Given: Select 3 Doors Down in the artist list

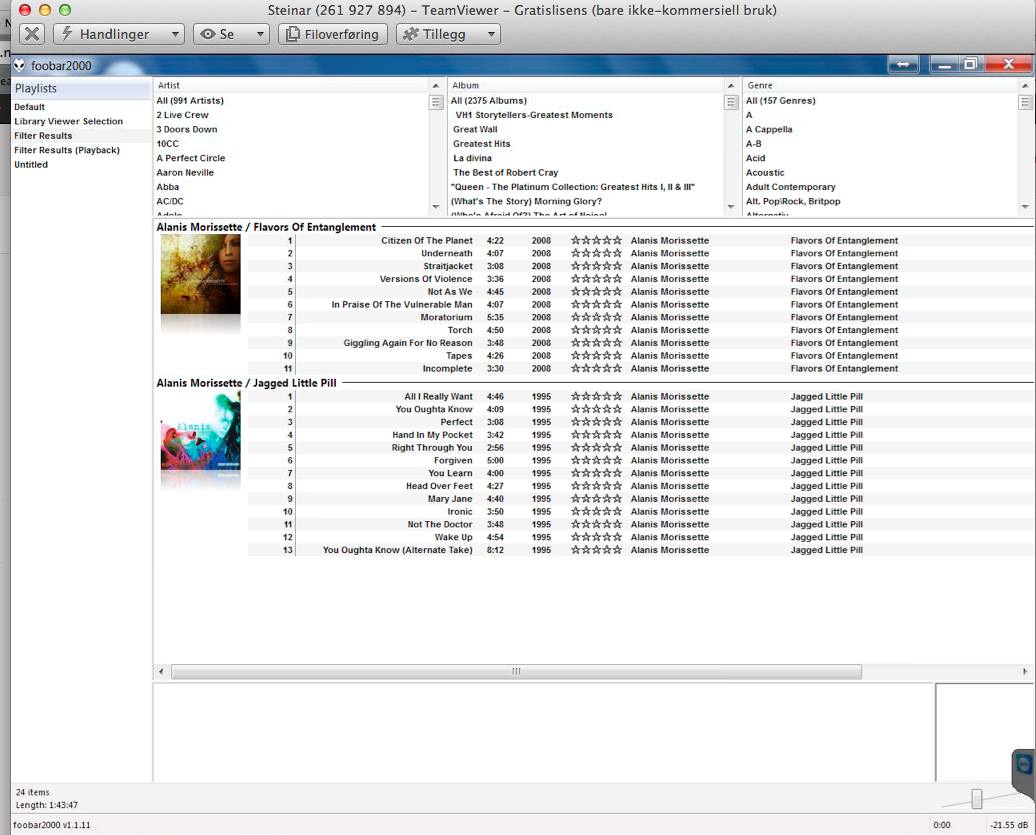Looking at the screenshot, I should 187,129.
